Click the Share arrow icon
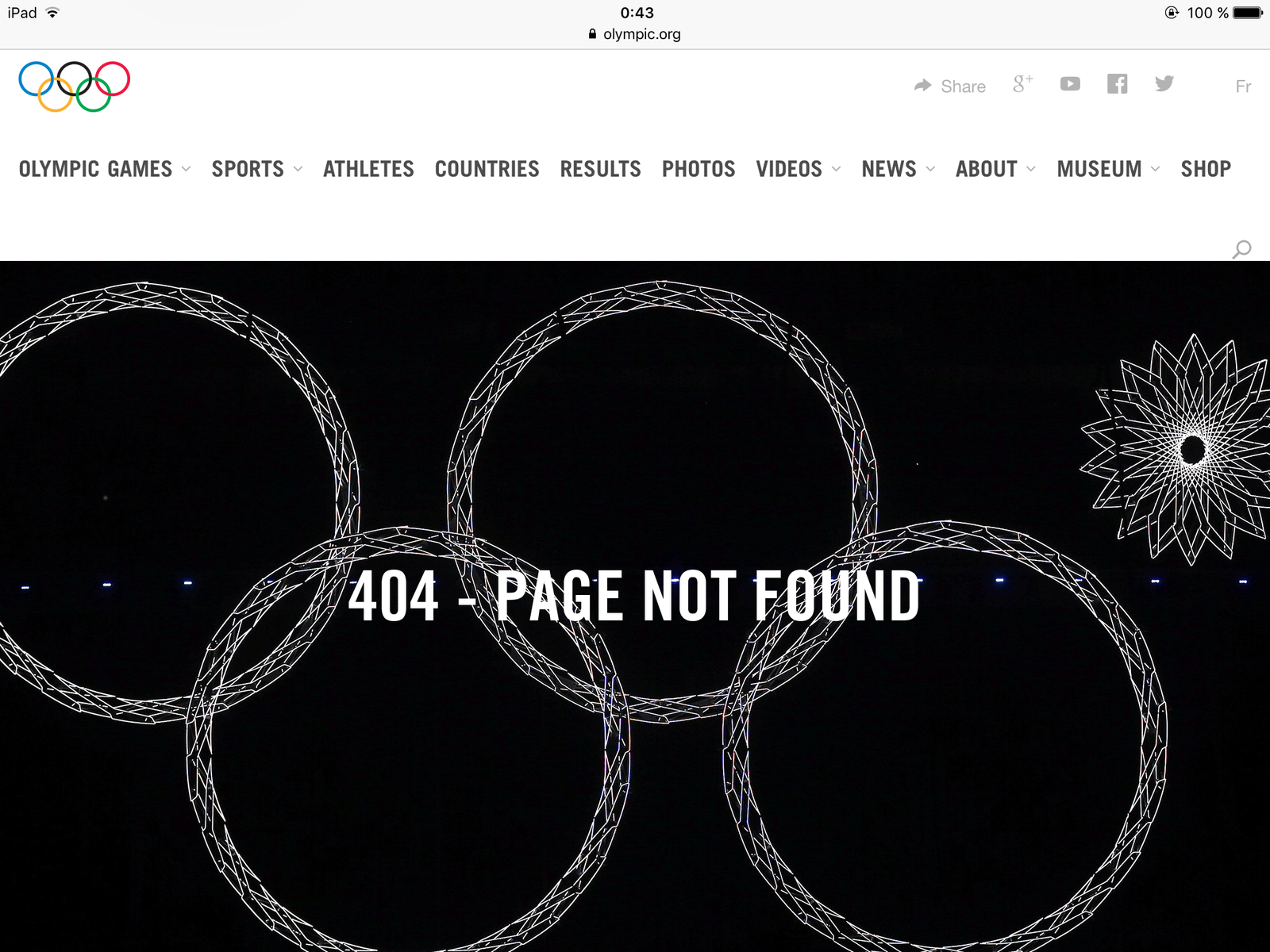This screenshot has height=952, width=1270. pos(922,86)
